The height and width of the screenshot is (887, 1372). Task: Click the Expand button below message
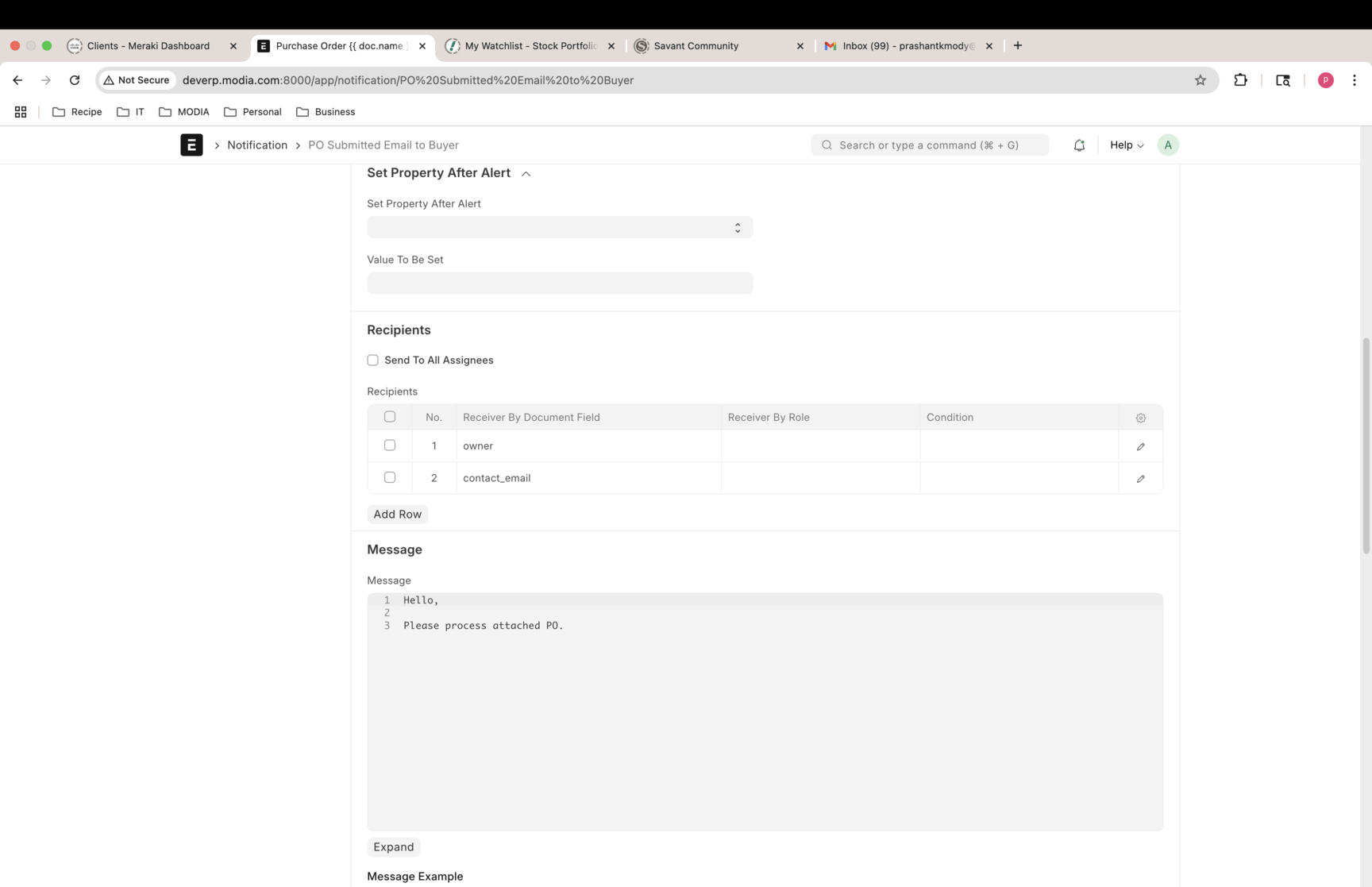point(394,847)
